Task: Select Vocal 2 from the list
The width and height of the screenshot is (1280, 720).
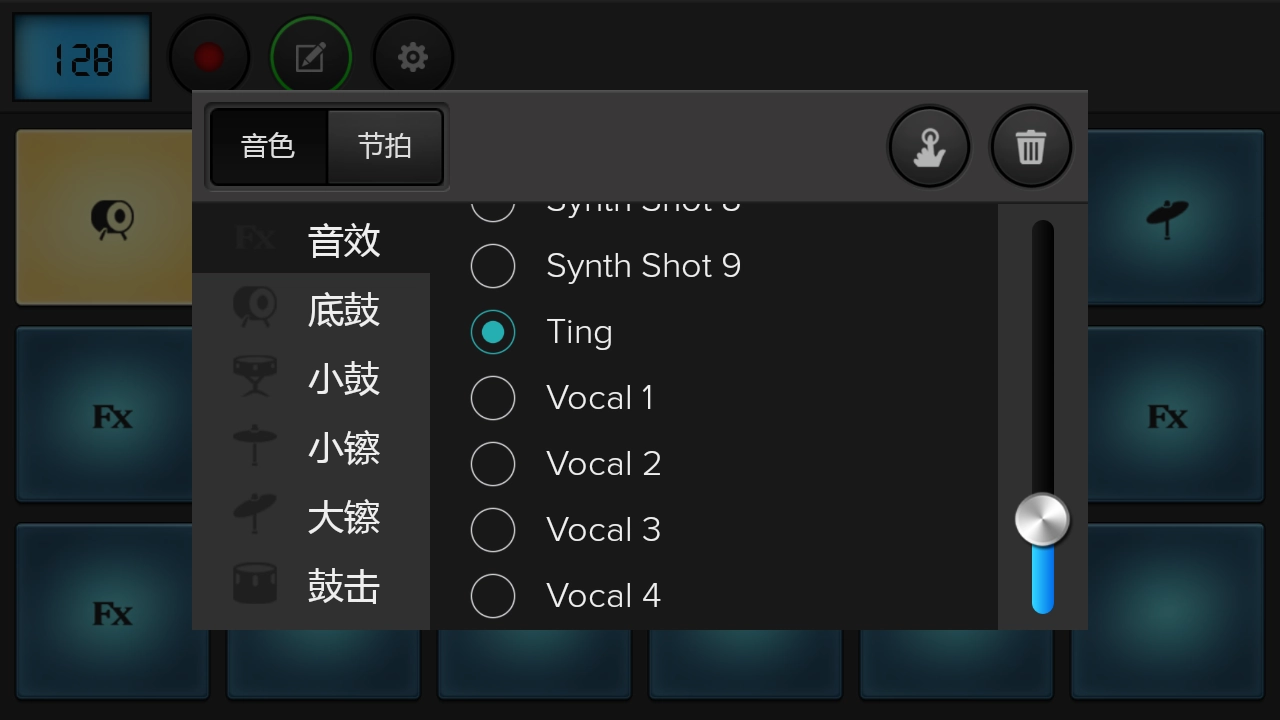Action: [x=493, y=464]
